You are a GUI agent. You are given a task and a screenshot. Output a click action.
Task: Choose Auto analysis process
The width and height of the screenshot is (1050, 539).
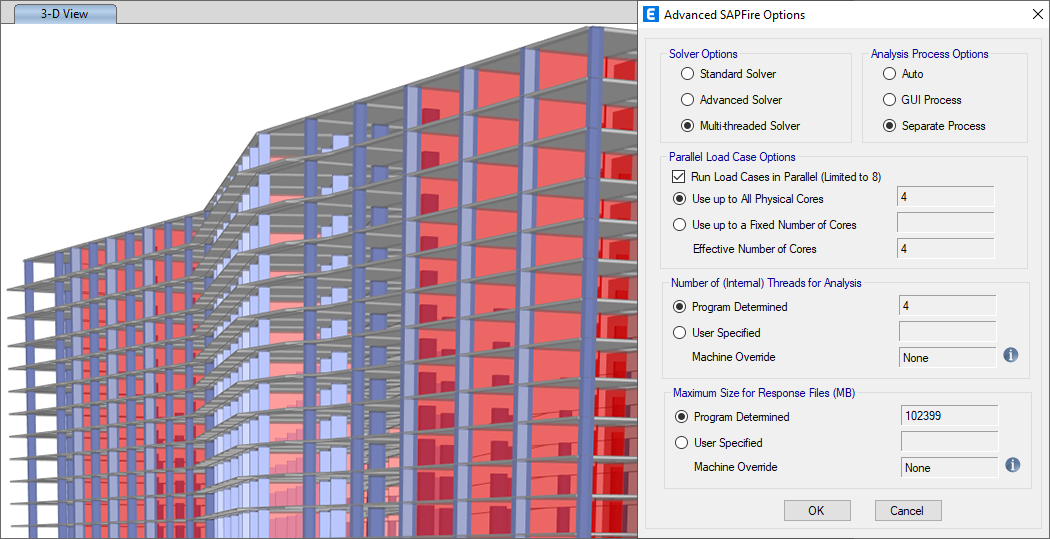coord(903,74)
